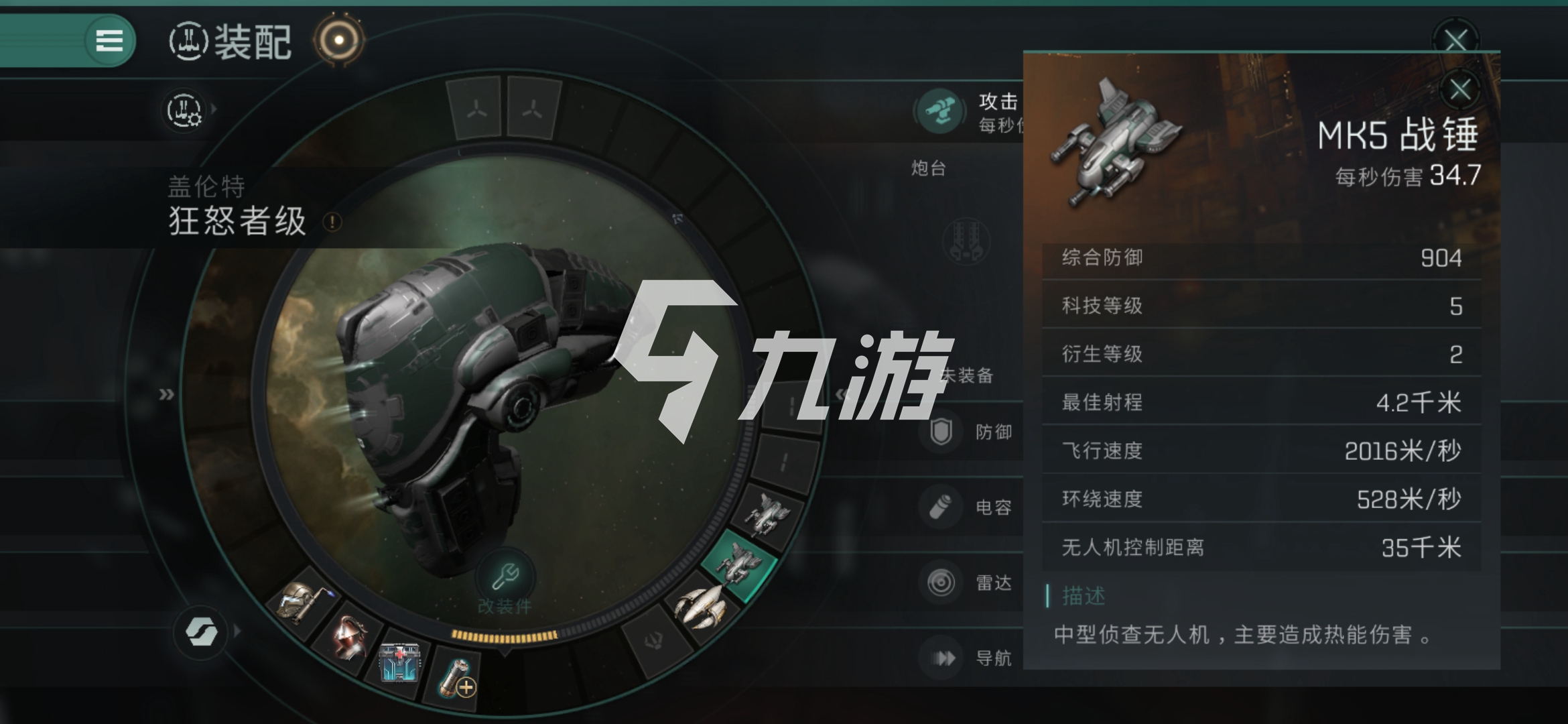The image size is (1568, 724).
Task: Click the helmet module slot
Action: point(348,638)
